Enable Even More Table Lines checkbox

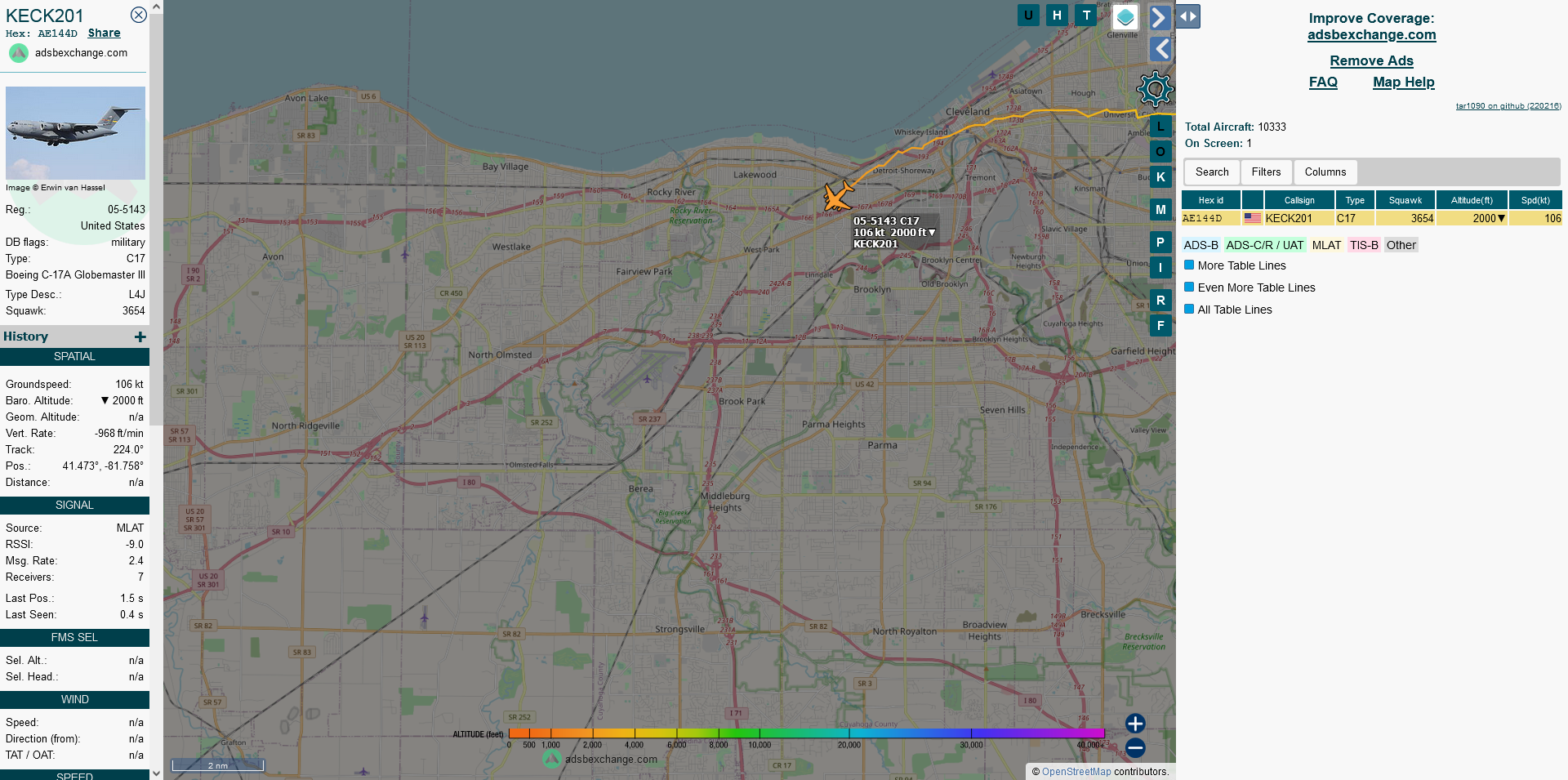[x=1189, y=287]
